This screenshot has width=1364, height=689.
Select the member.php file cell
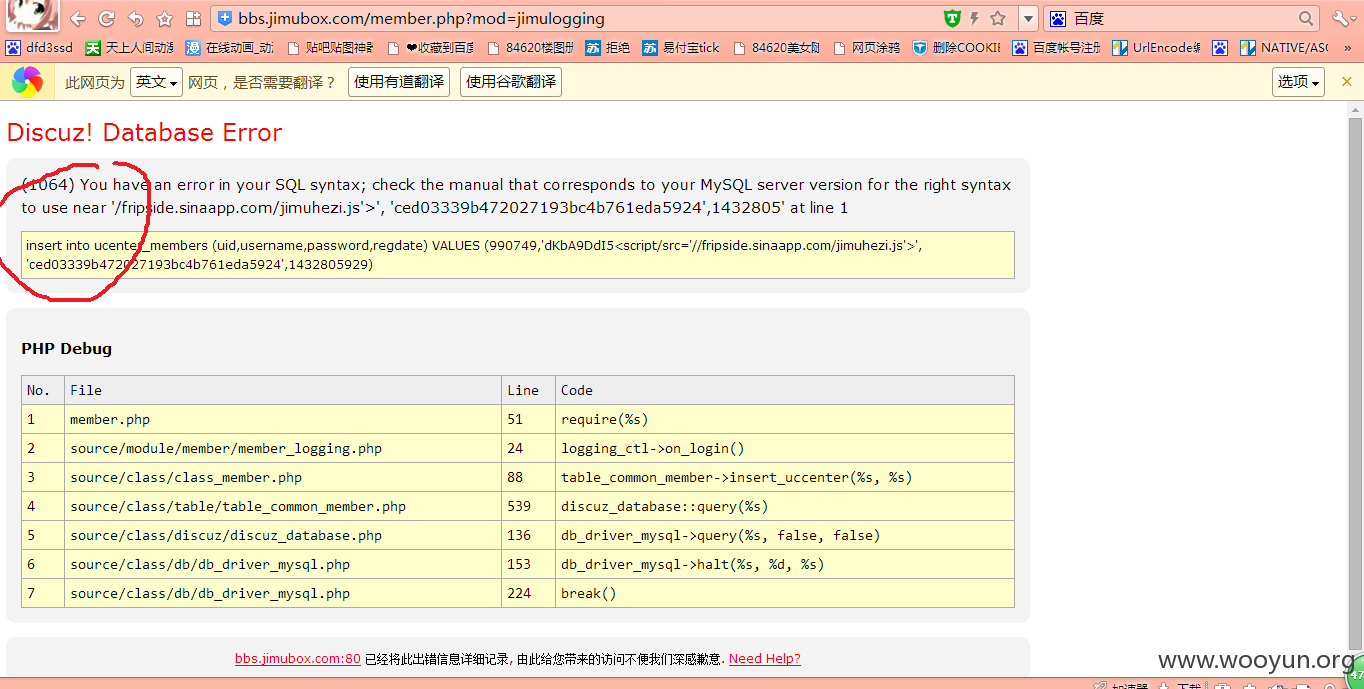284,419
